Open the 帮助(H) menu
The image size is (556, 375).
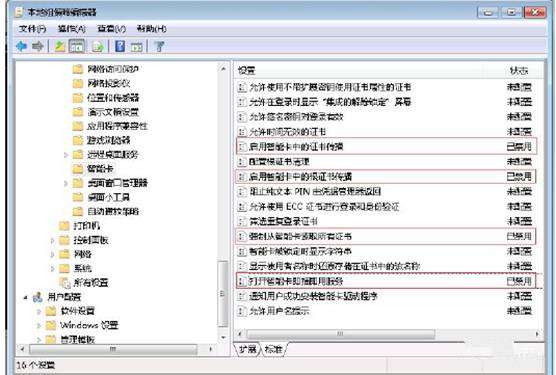(151, 29)
